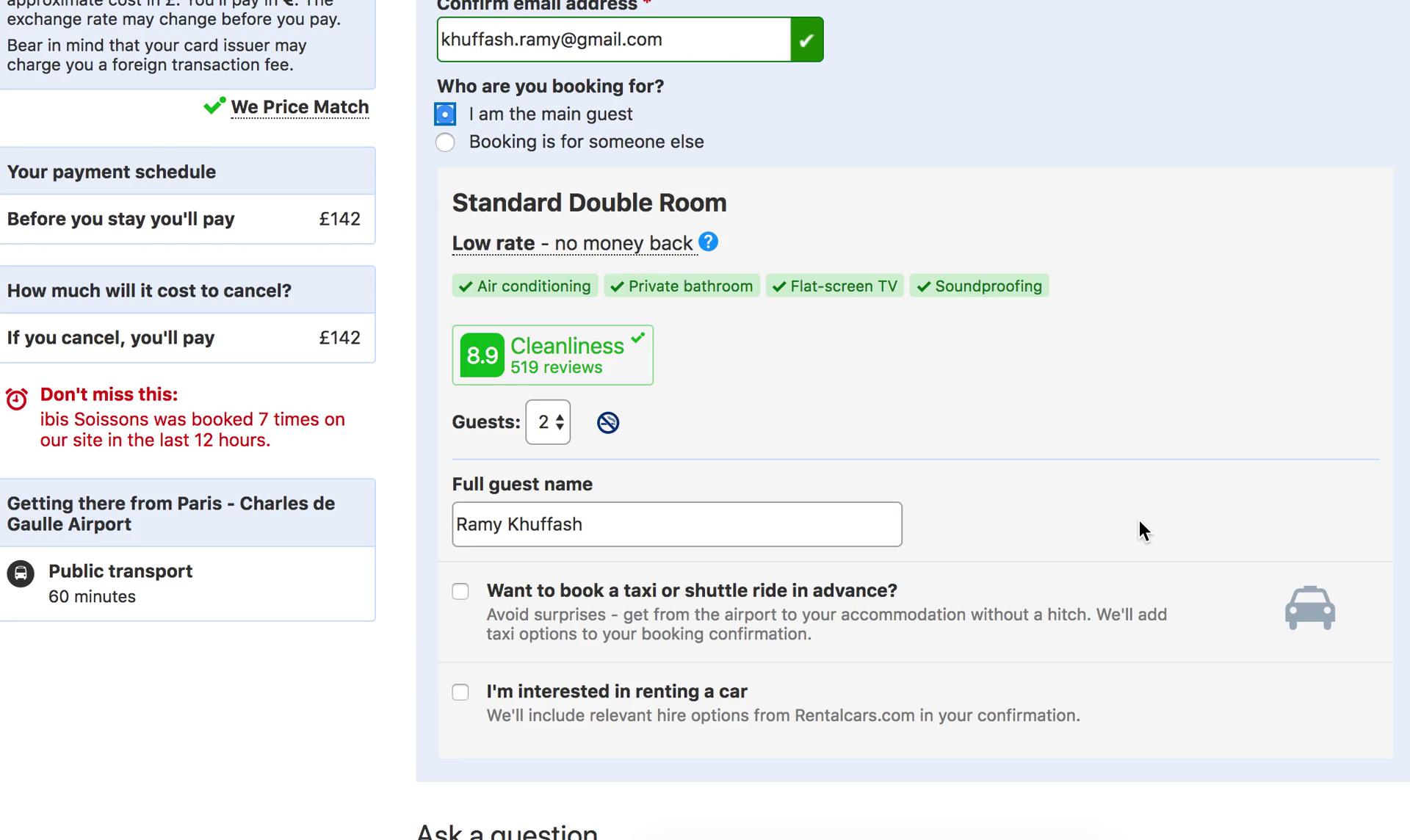
Task: Click the Air conditioning amenity tag
Action: [525, 286]
